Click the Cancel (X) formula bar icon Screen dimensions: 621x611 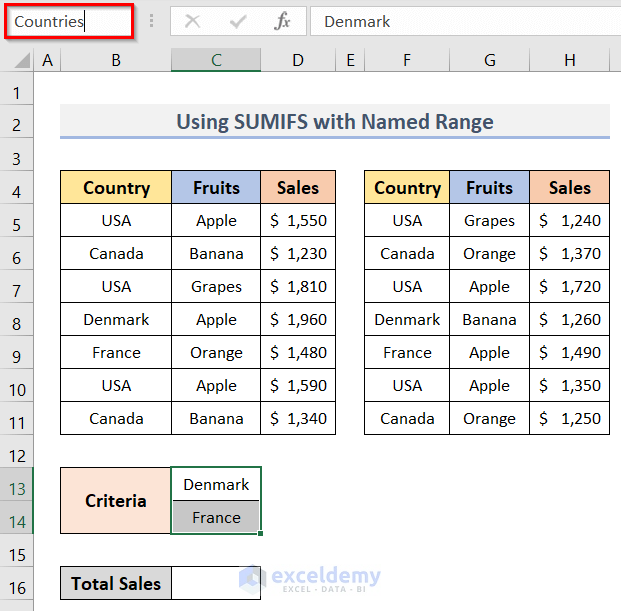pyautogui.click(x=193, y=21)
